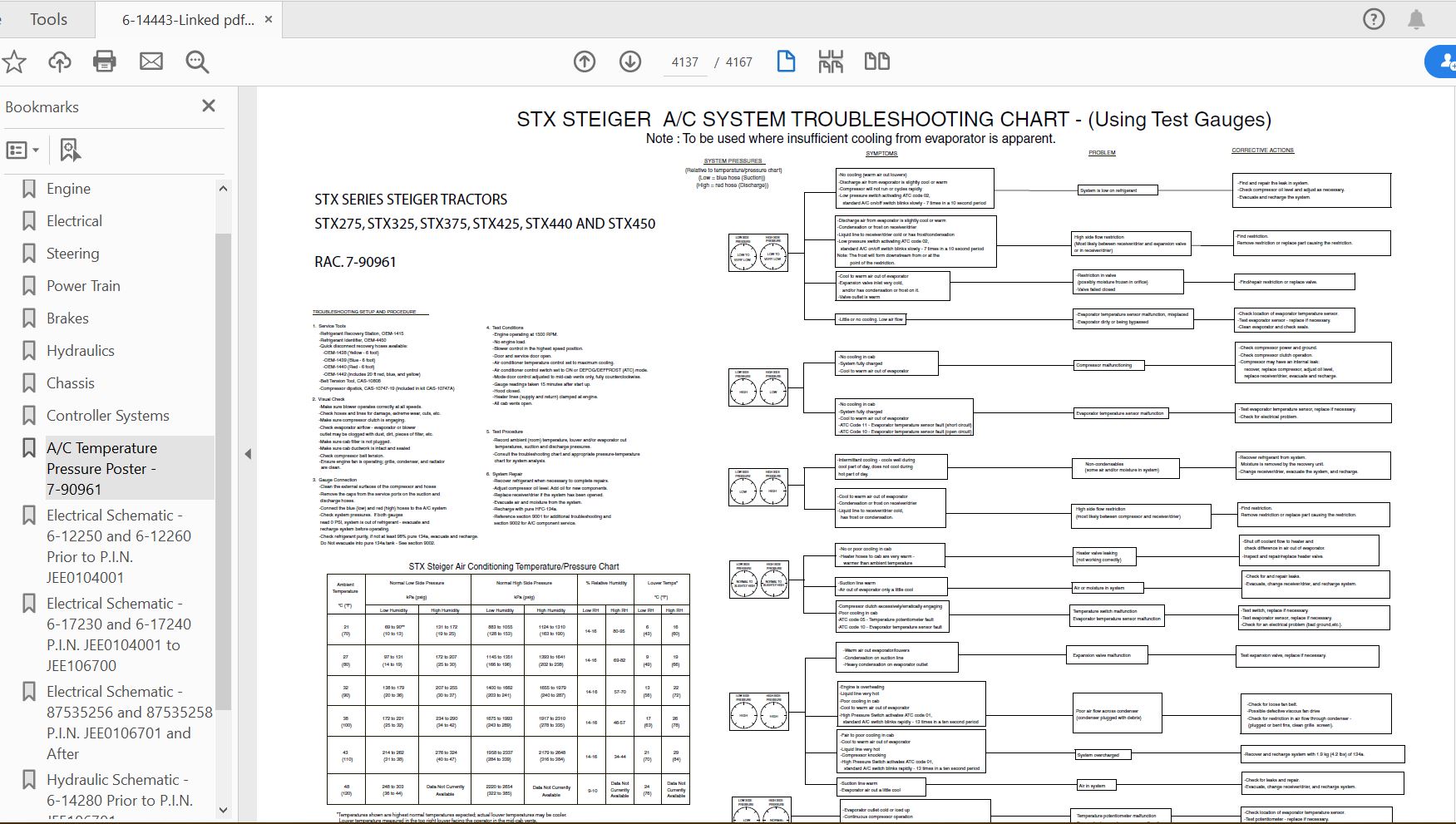Click the Electrical bookmark ribbon icon
The height and width of the screenshot is (824, 1456).
(x=29, y=221)
